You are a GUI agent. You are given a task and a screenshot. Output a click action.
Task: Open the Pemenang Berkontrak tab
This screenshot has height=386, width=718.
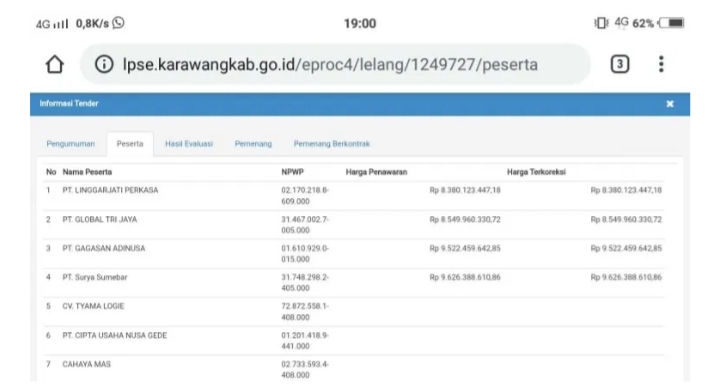pyautogui.click(x=332, y=144)
